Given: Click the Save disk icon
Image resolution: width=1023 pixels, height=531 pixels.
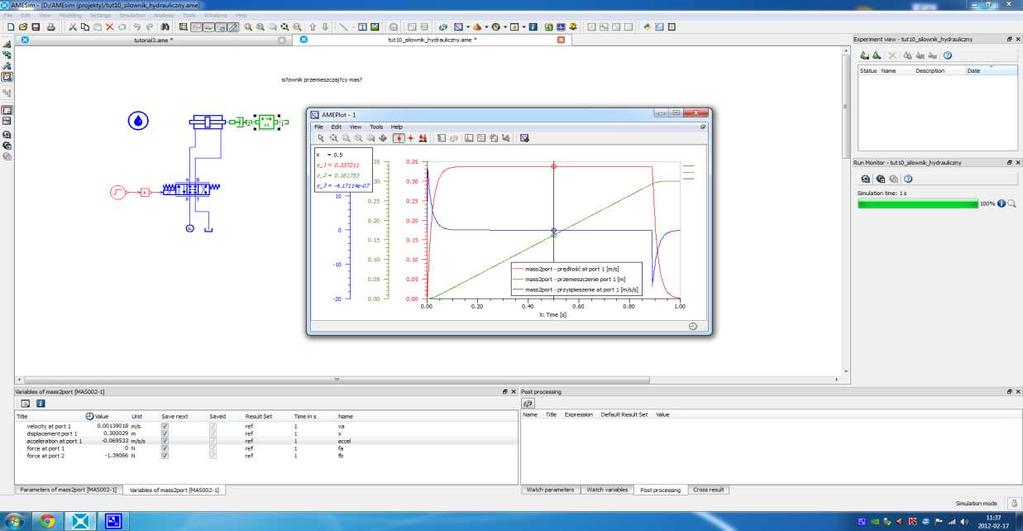Looking at the screenshot, I should point(36,27).
